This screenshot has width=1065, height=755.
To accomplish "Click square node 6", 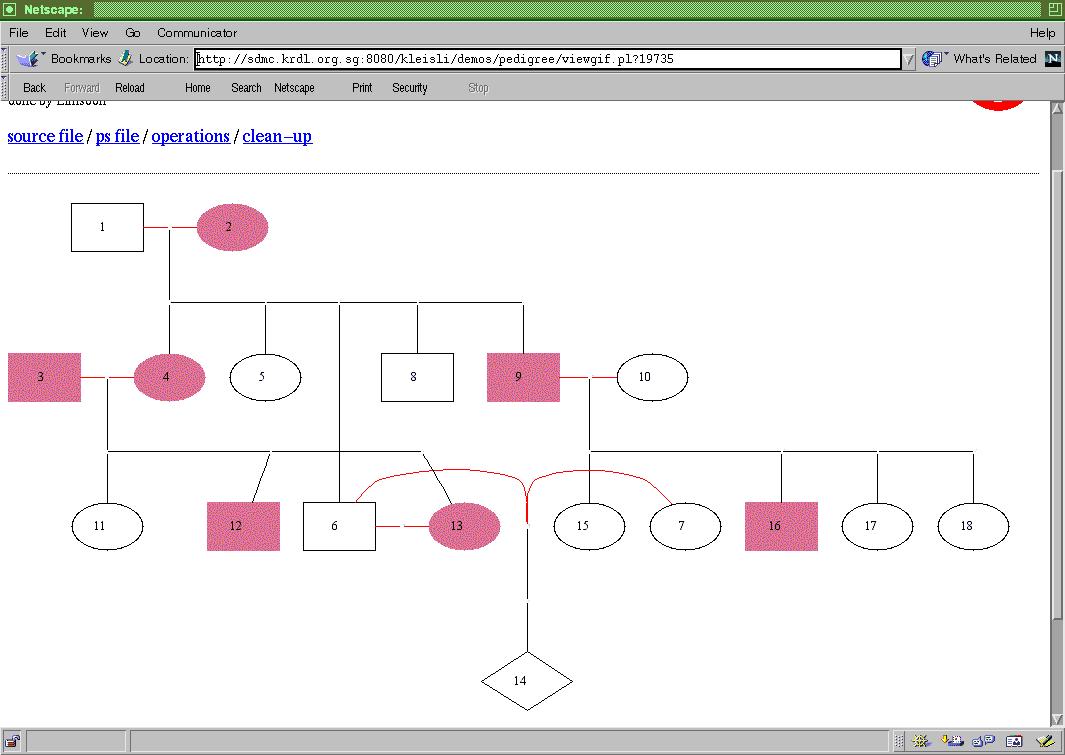I will point(339,526).
